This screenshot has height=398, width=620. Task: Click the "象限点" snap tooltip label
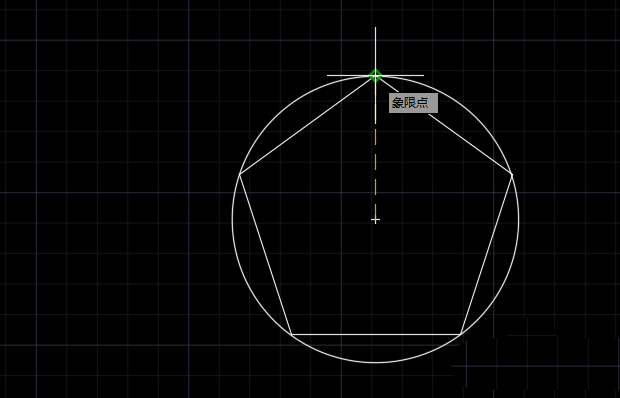pyautogui.click(x=413, y=103)
